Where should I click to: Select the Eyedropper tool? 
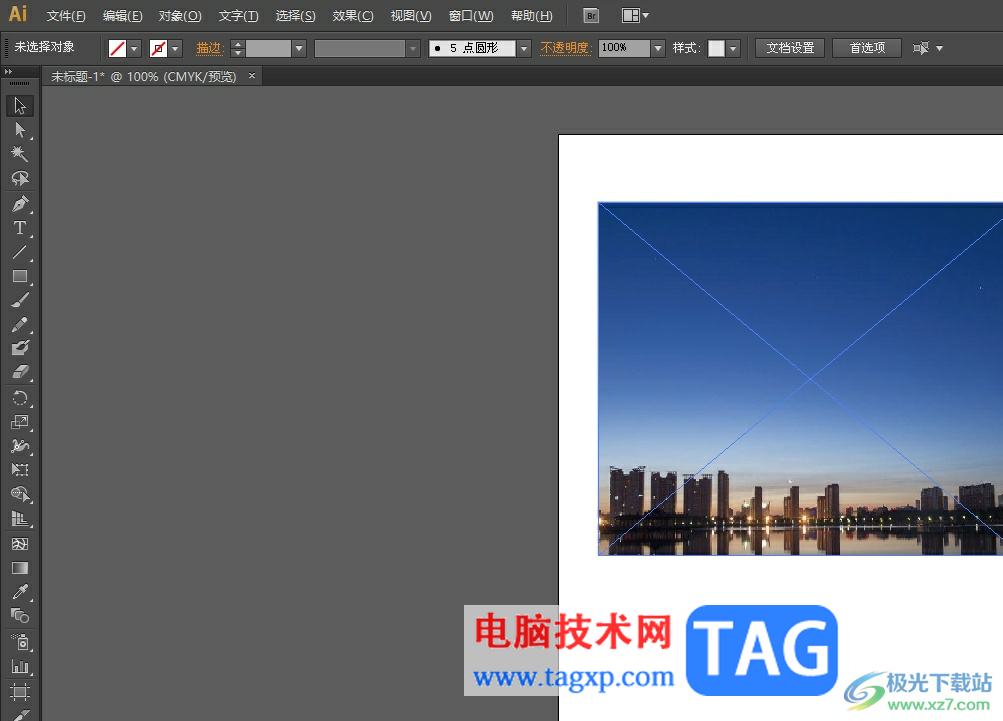point(20,592)
